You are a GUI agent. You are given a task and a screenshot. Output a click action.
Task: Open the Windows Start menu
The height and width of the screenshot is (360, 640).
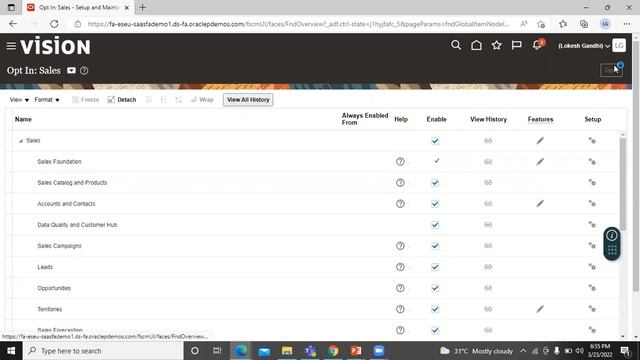click(11, 351)
